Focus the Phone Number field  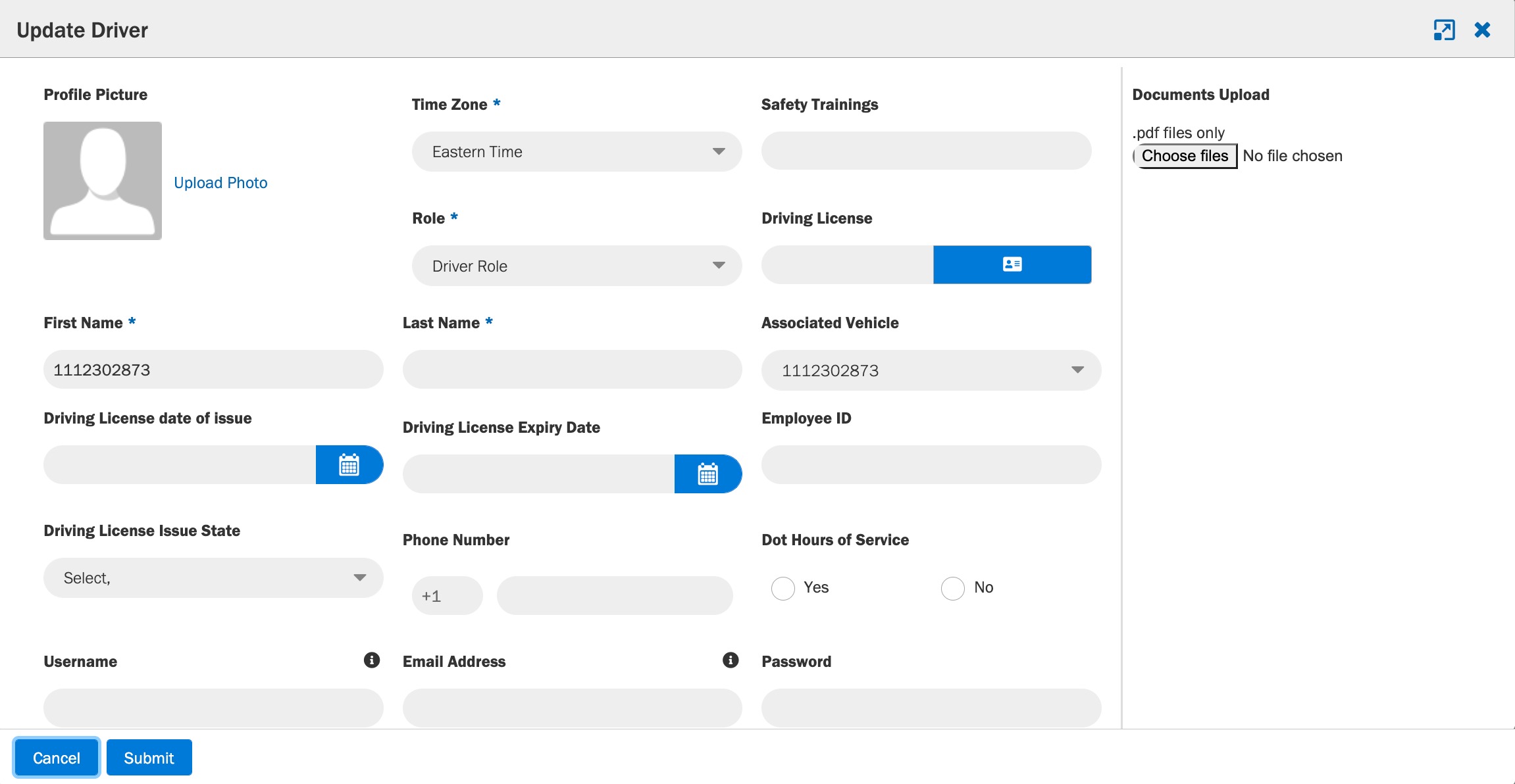(x=615, y=596)
